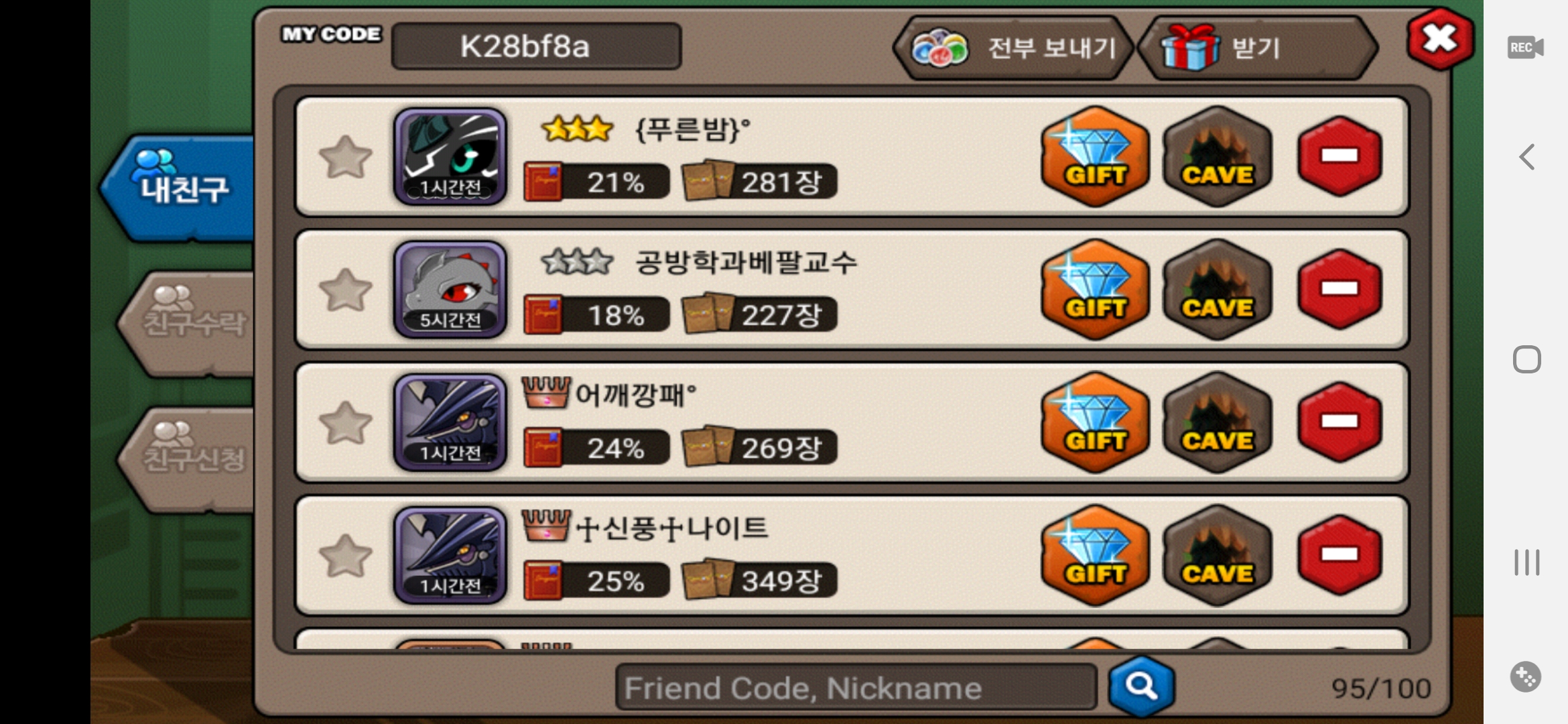Click the Friend Code, Nickname search field

(x=856, y=687)
